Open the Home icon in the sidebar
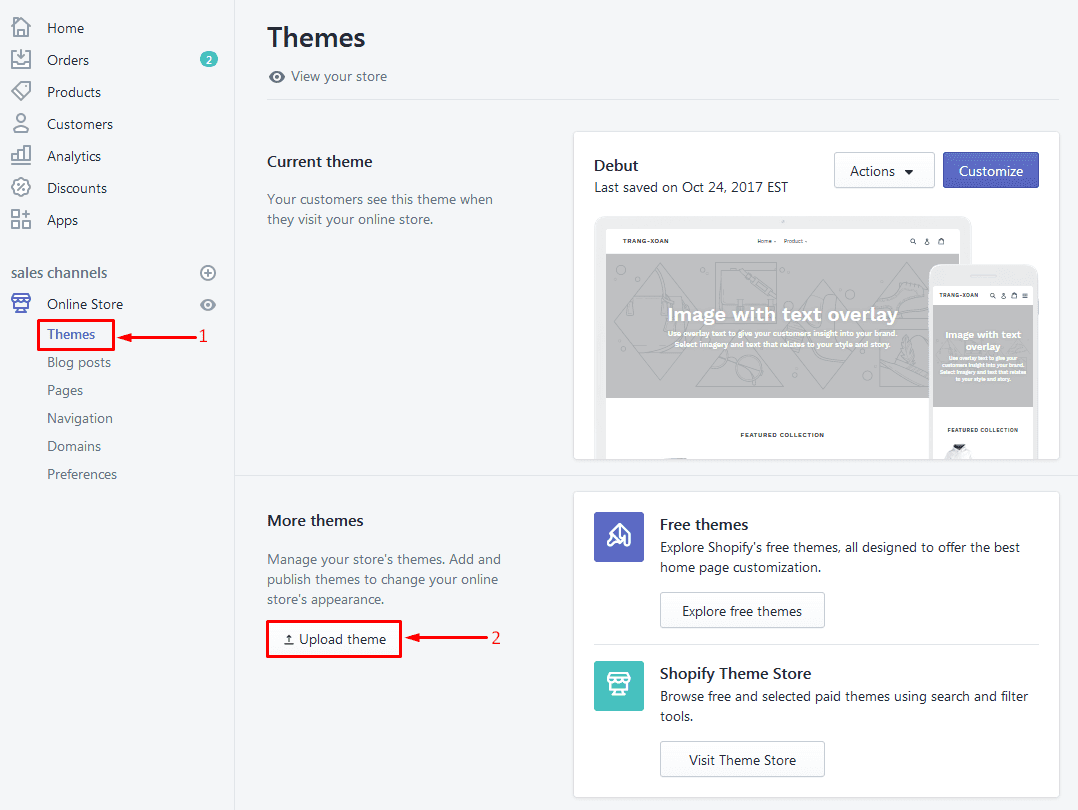The width and height of the screenshot is (1078, 810). pos(20,27)
